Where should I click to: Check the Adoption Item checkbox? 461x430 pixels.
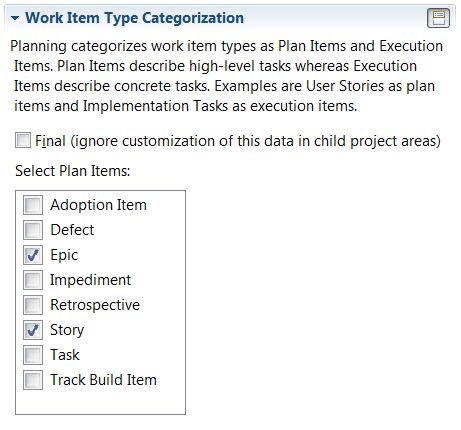tap(33, 205)
